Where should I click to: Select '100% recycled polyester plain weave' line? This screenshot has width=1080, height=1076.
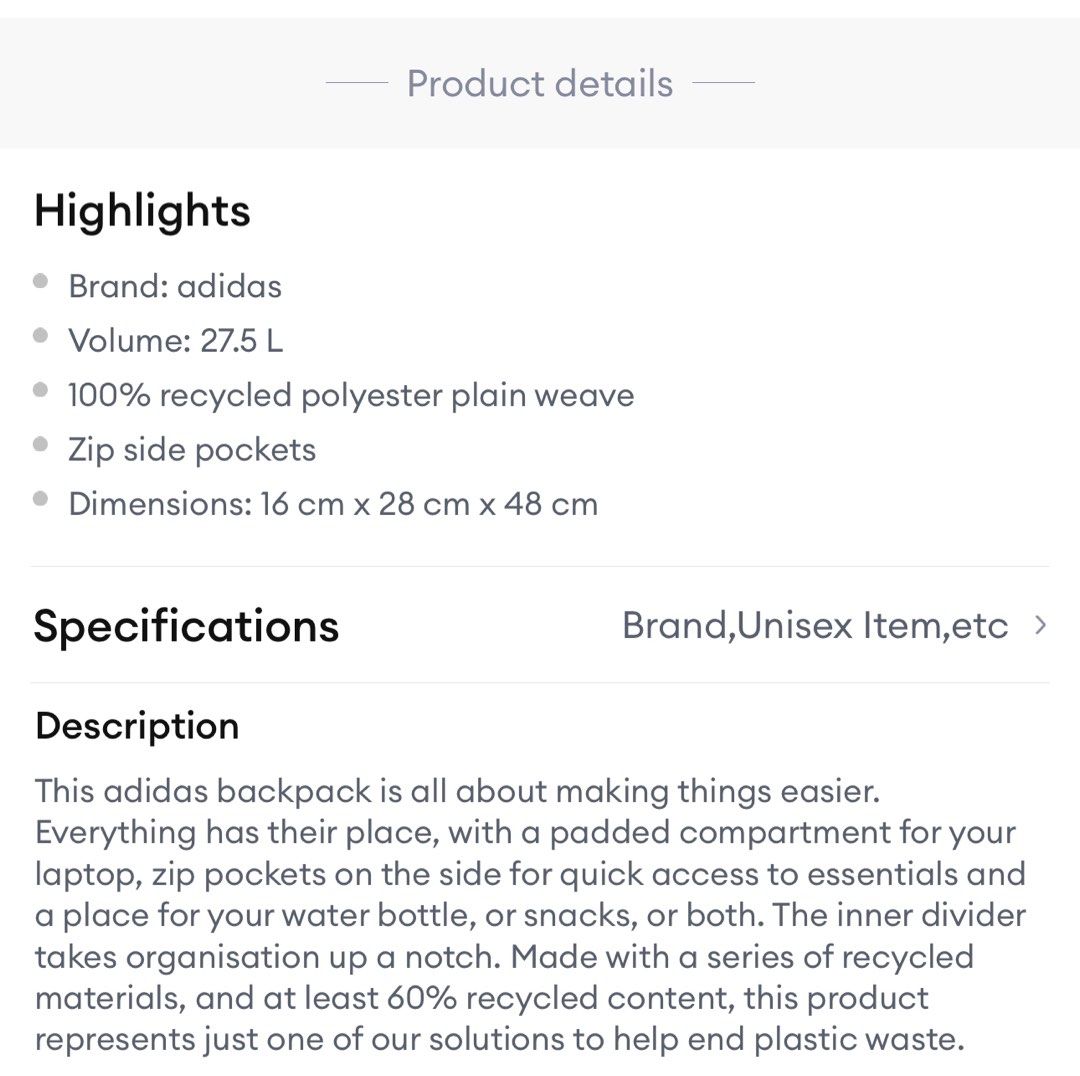351,395
